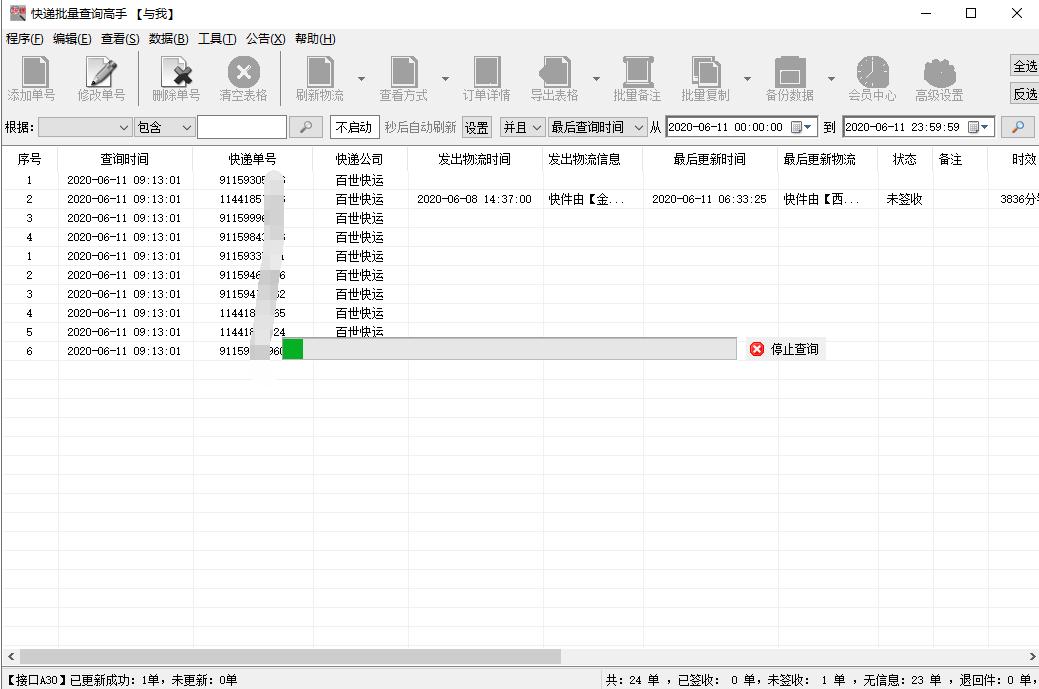This screenshot has height=689, width=1039.
Task: Select the 修改单号 (Modify Number) tool
Action: (102, 78)
